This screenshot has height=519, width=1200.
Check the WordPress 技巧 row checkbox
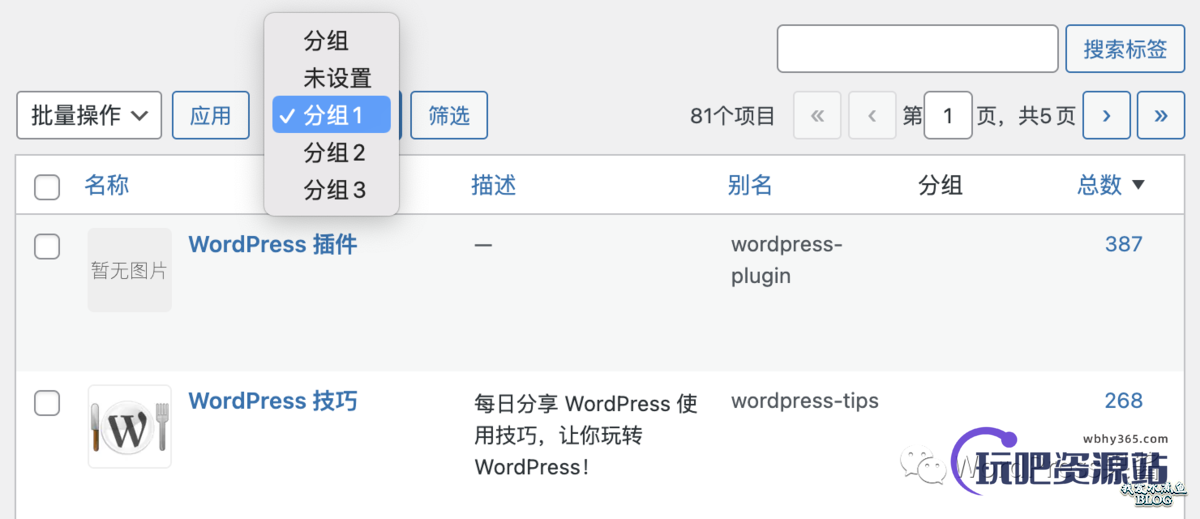(x=47, y=403)
